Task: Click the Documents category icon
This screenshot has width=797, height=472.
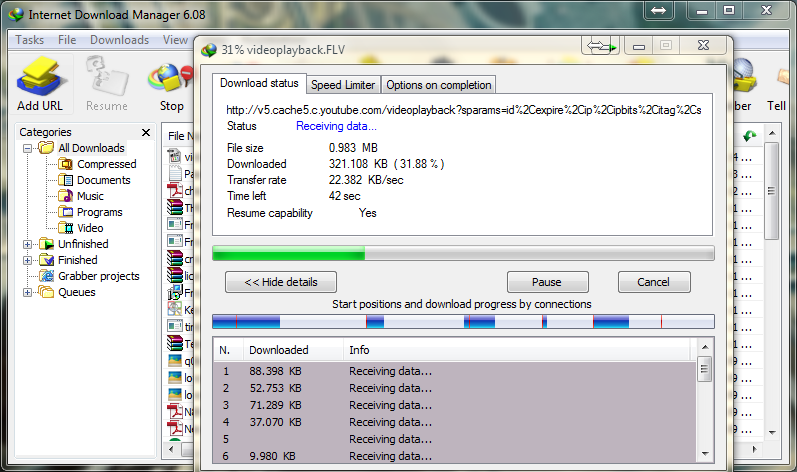Action: pyautogui.click(x=65, y=180)
